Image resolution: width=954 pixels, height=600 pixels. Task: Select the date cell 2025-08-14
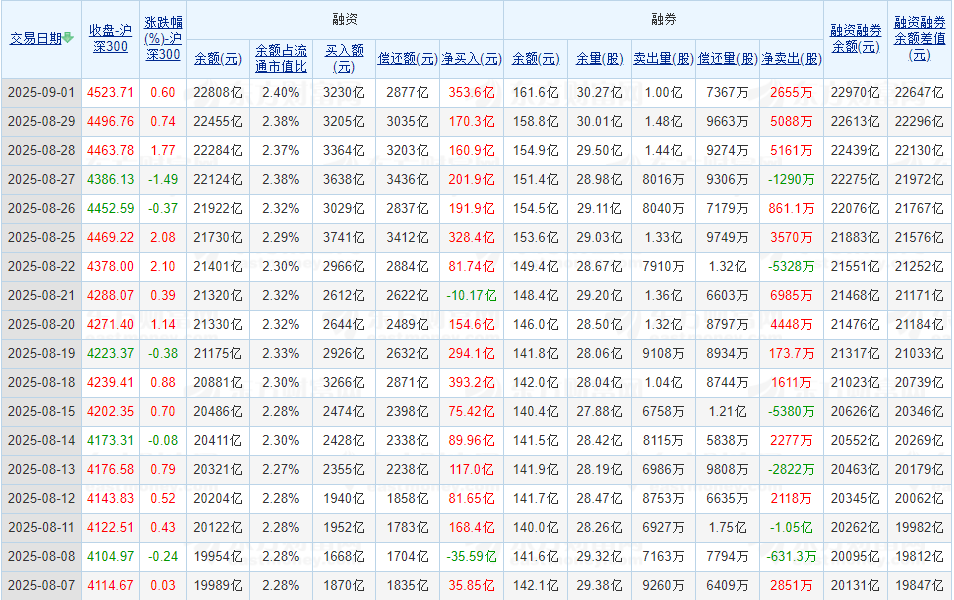(x=41, y=441)
